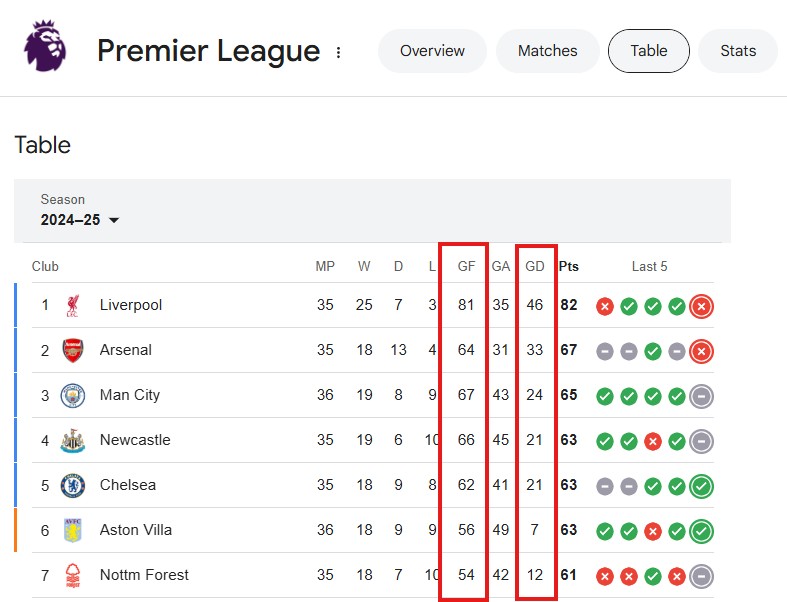Screen dimensions: 787x602
Task: Open the Arsenal team name link
Action: click(126, 350)
